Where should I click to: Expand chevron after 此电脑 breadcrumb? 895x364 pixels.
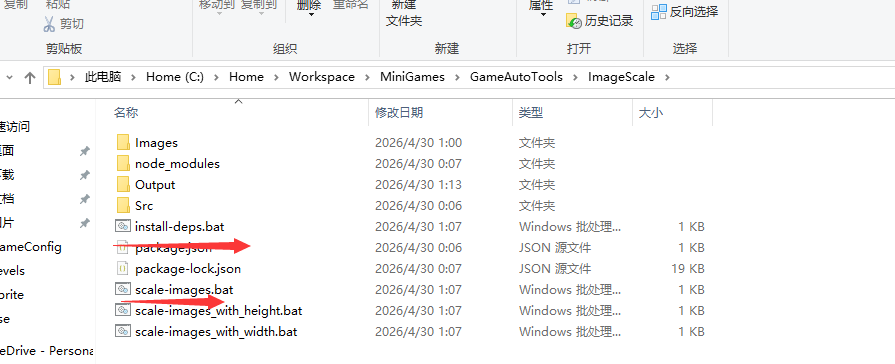(x=134, y=77)
